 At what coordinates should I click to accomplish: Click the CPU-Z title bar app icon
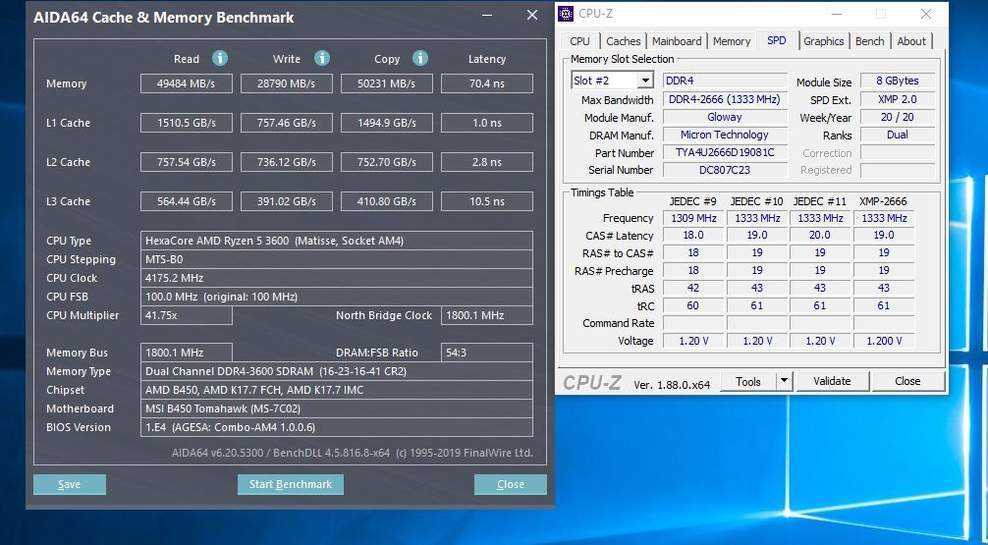(x=566, y=14)
